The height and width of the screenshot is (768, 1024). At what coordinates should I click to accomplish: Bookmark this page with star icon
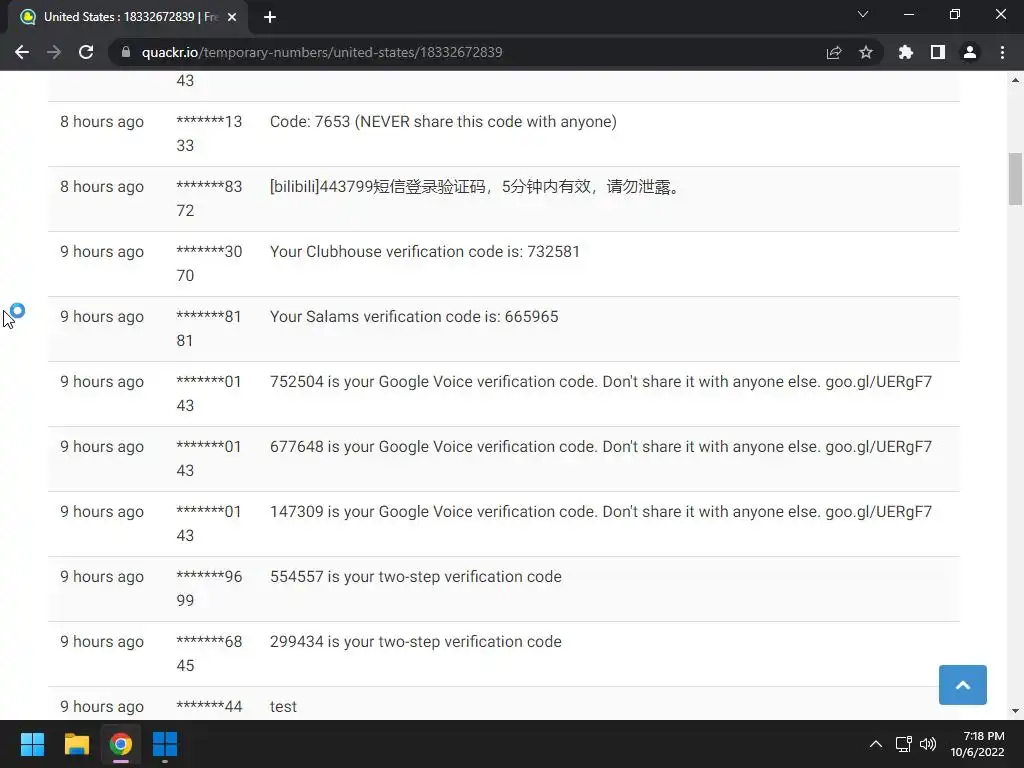(x=866, y=52)
